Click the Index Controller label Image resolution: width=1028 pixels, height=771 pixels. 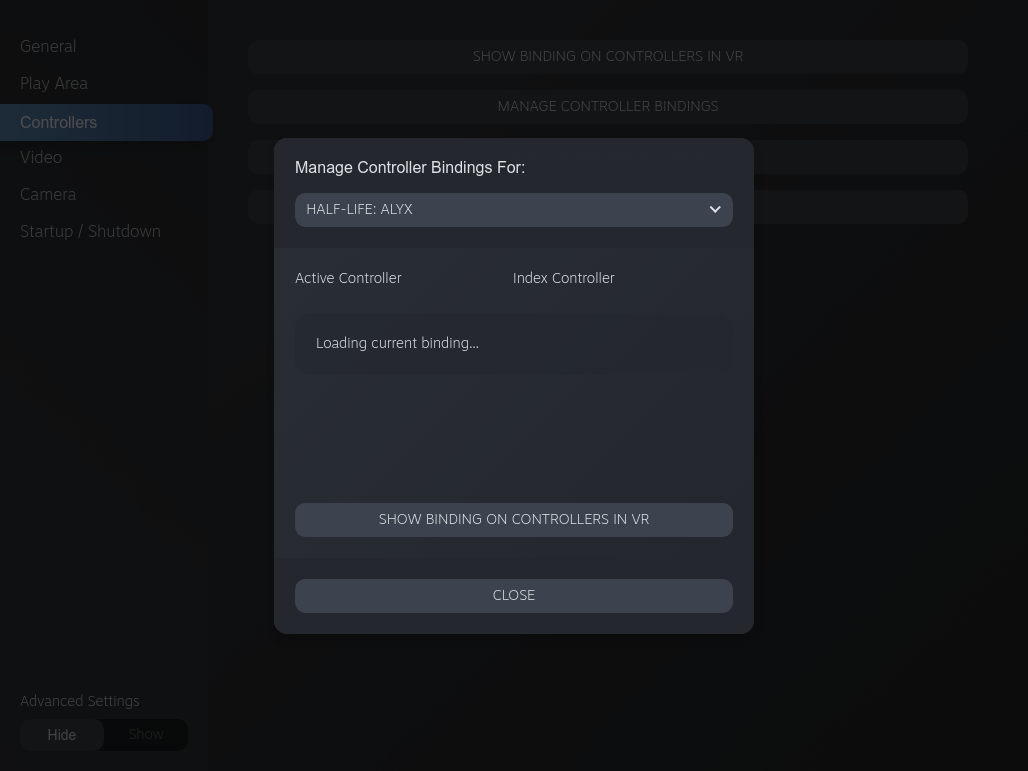[563, 278]
